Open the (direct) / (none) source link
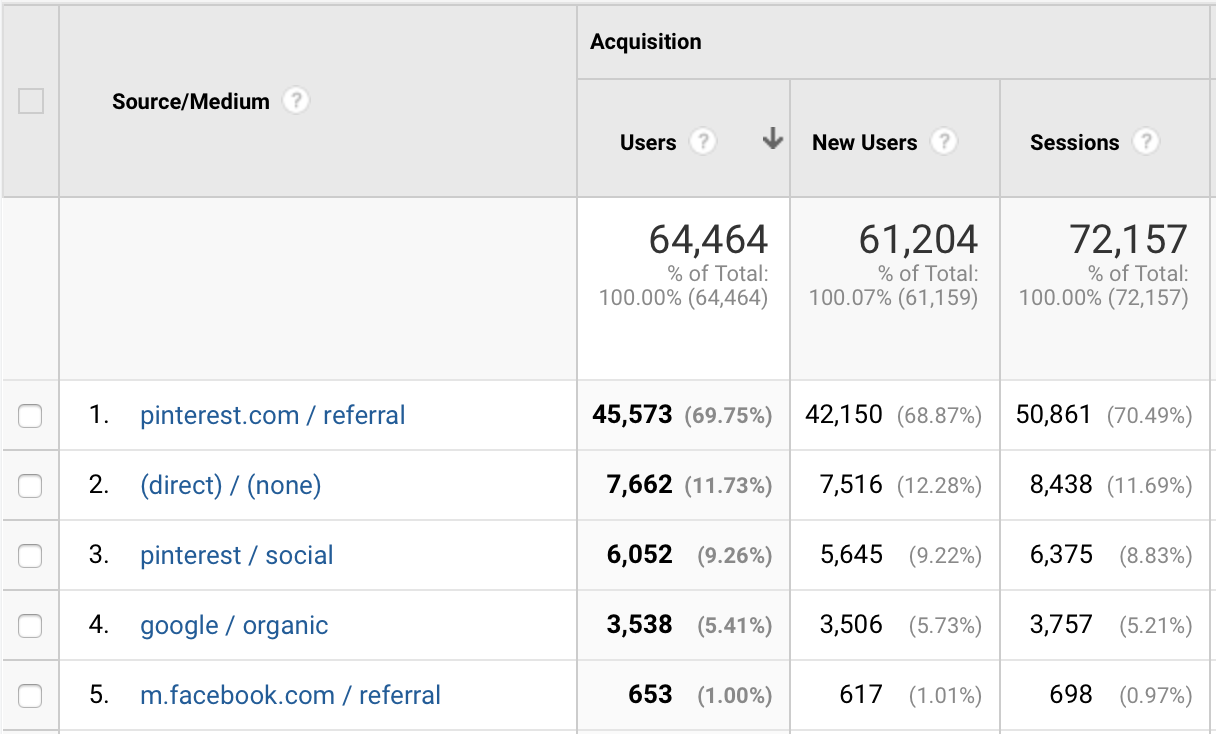Viewport: 1216px width, 734px height. click(231, 485)
